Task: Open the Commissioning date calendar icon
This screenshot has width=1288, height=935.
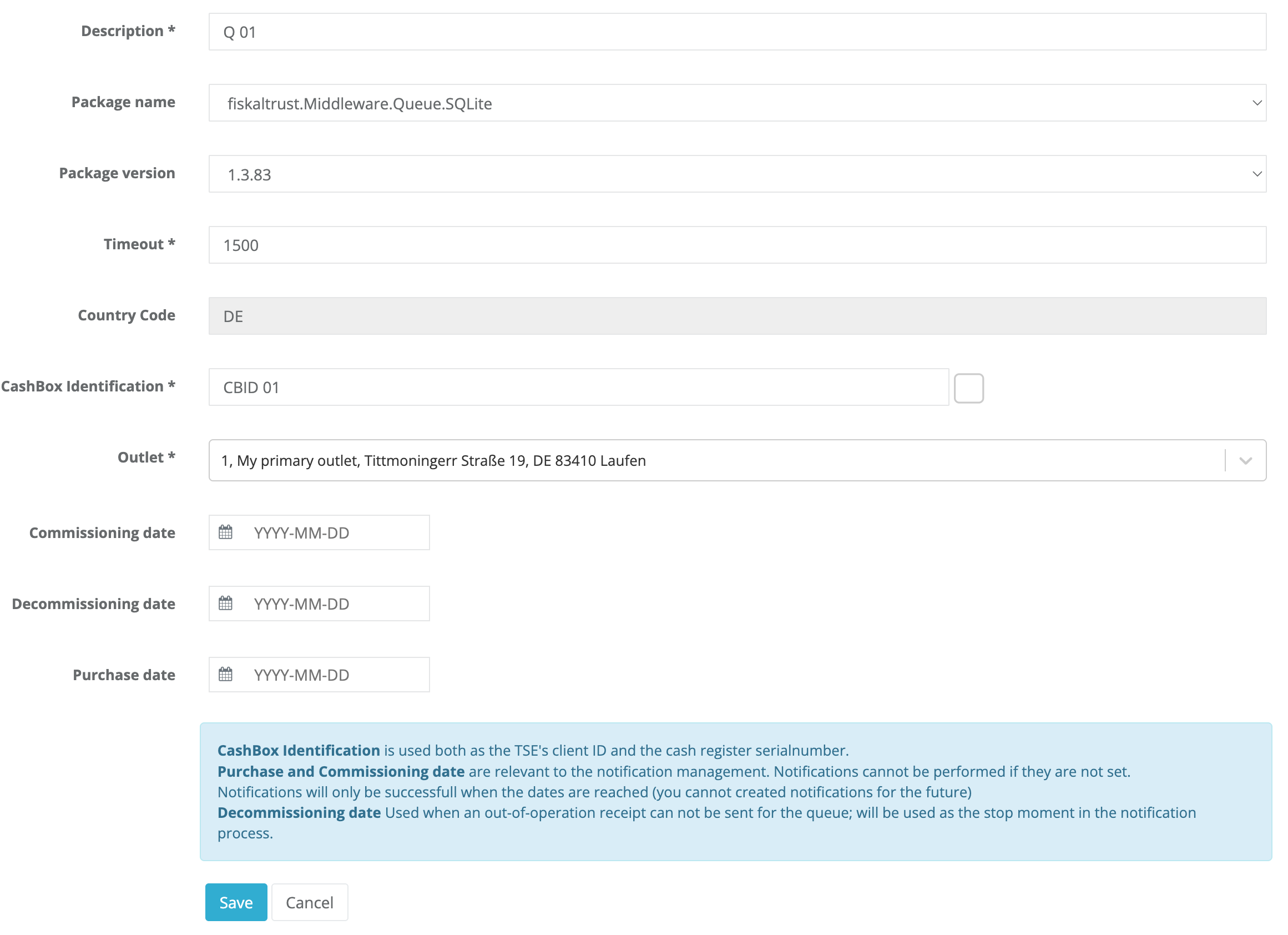Action: 225,532
